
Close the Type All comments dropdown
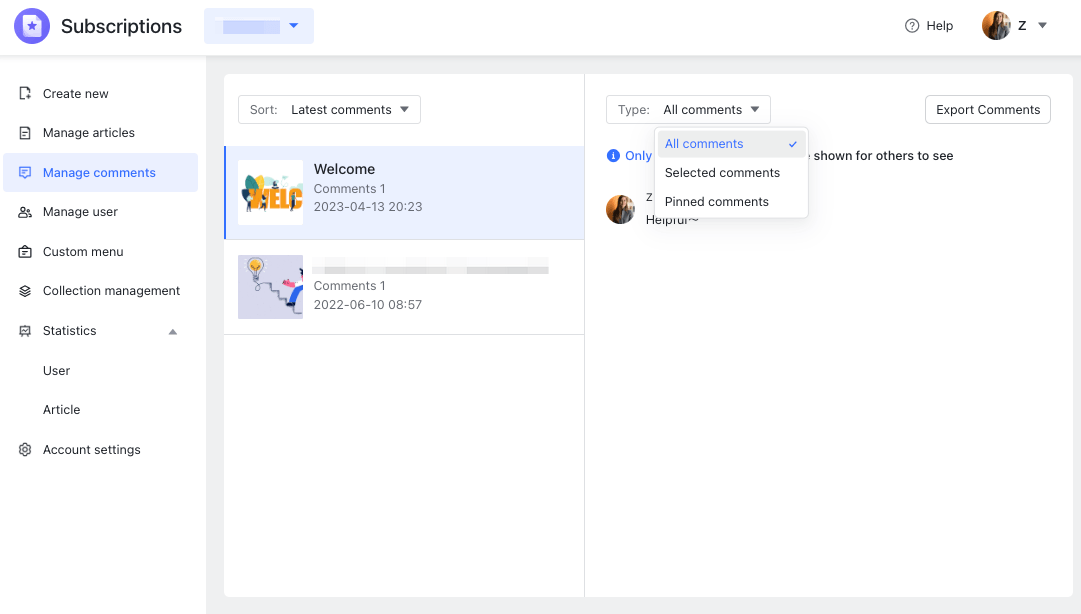(688, 110)
